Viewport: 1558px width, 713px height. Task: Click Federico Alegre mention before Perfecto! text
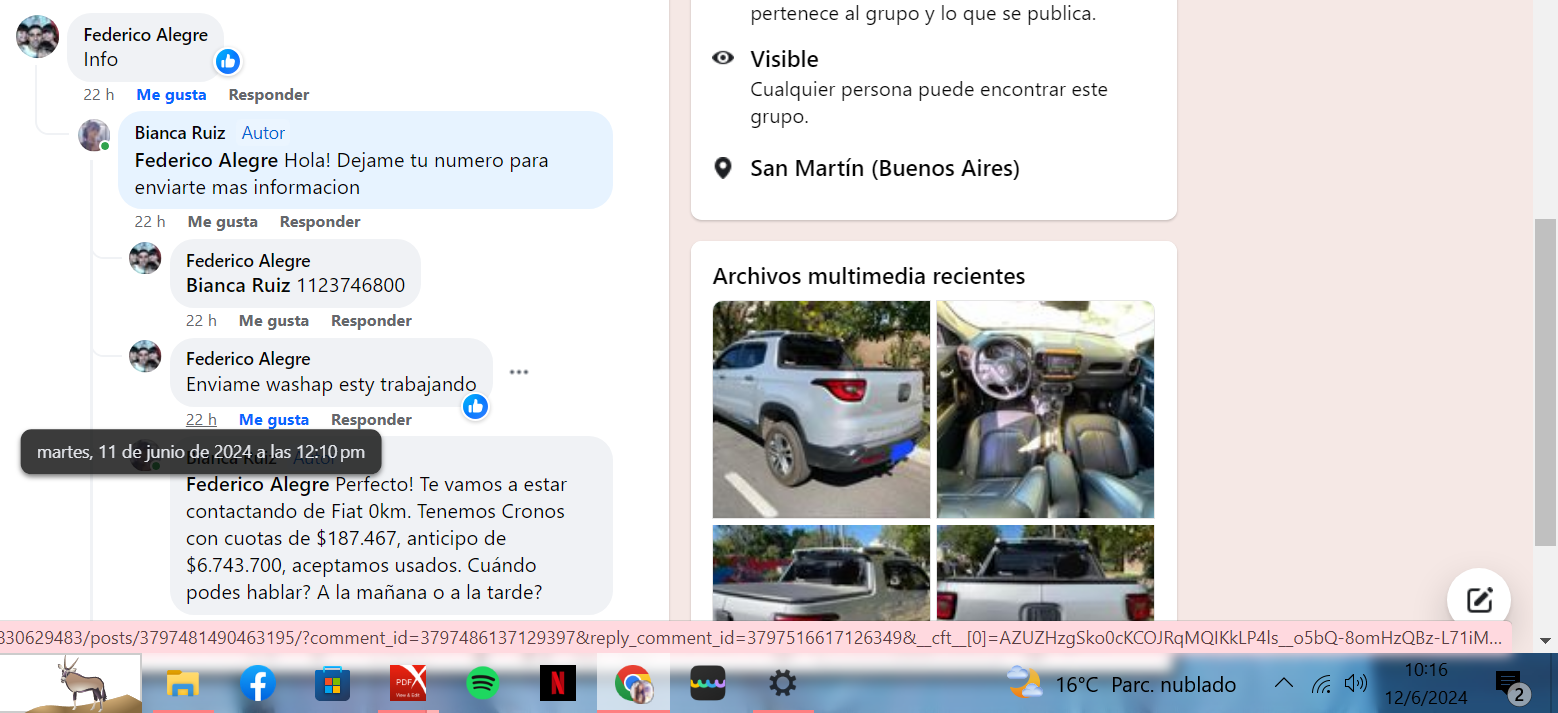pos(258,484)
